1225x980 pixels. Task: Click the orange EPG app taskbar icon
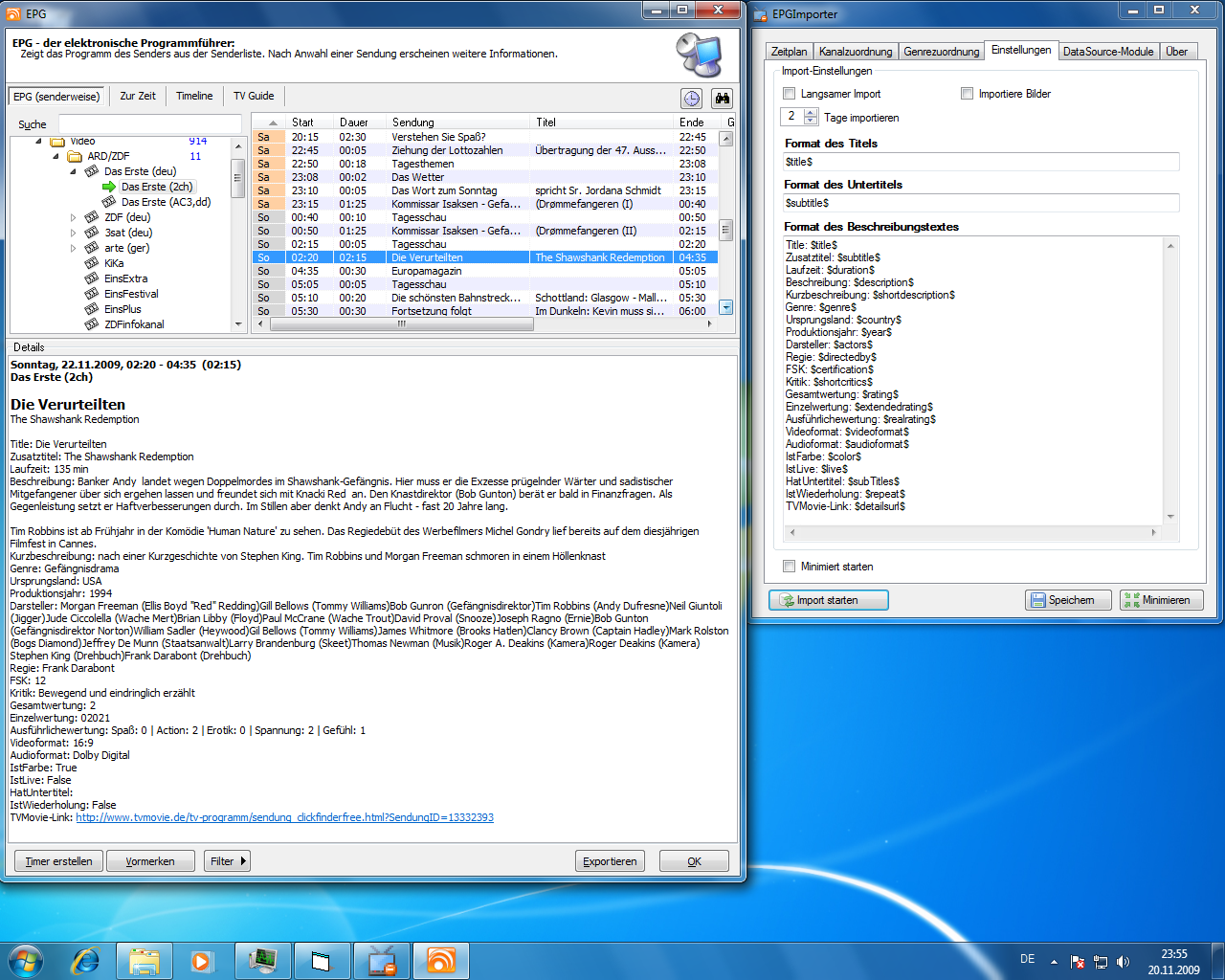(440, 960)
